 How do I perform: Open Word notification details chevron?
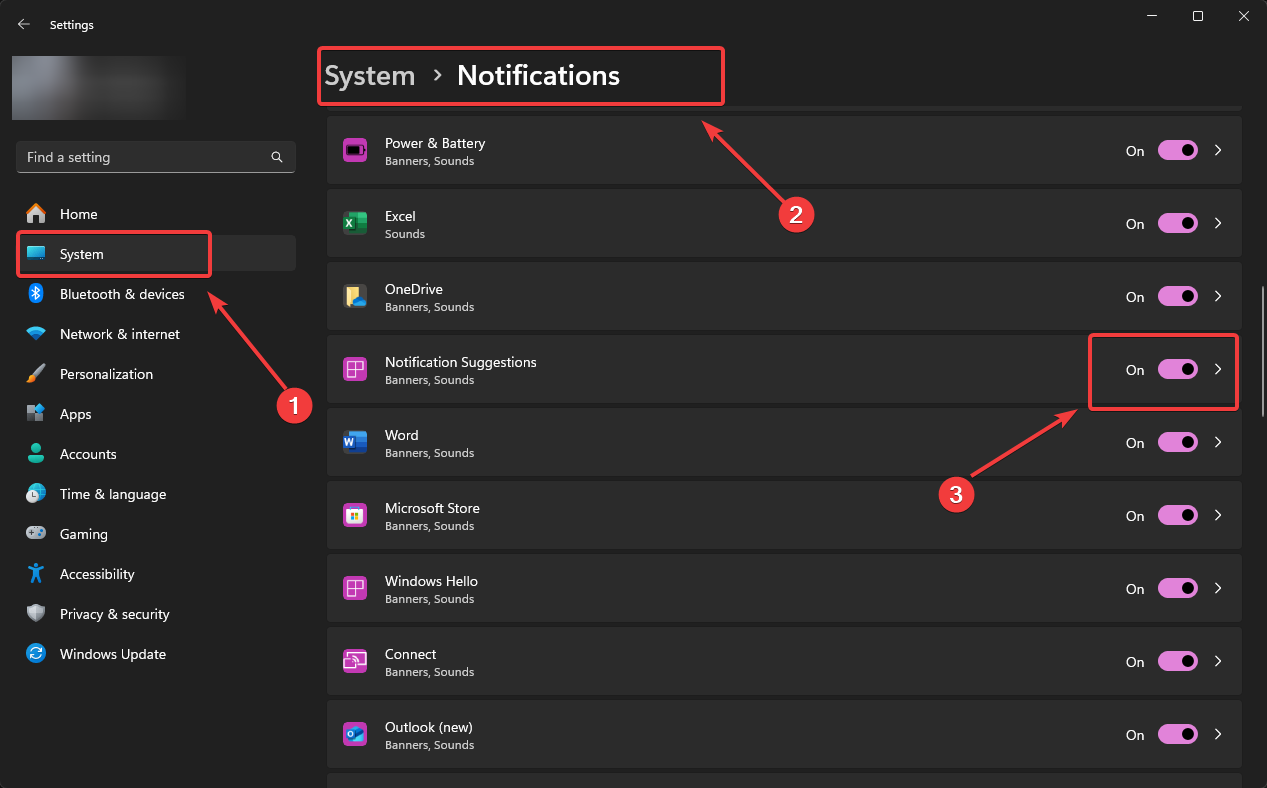click(1218, 443)
